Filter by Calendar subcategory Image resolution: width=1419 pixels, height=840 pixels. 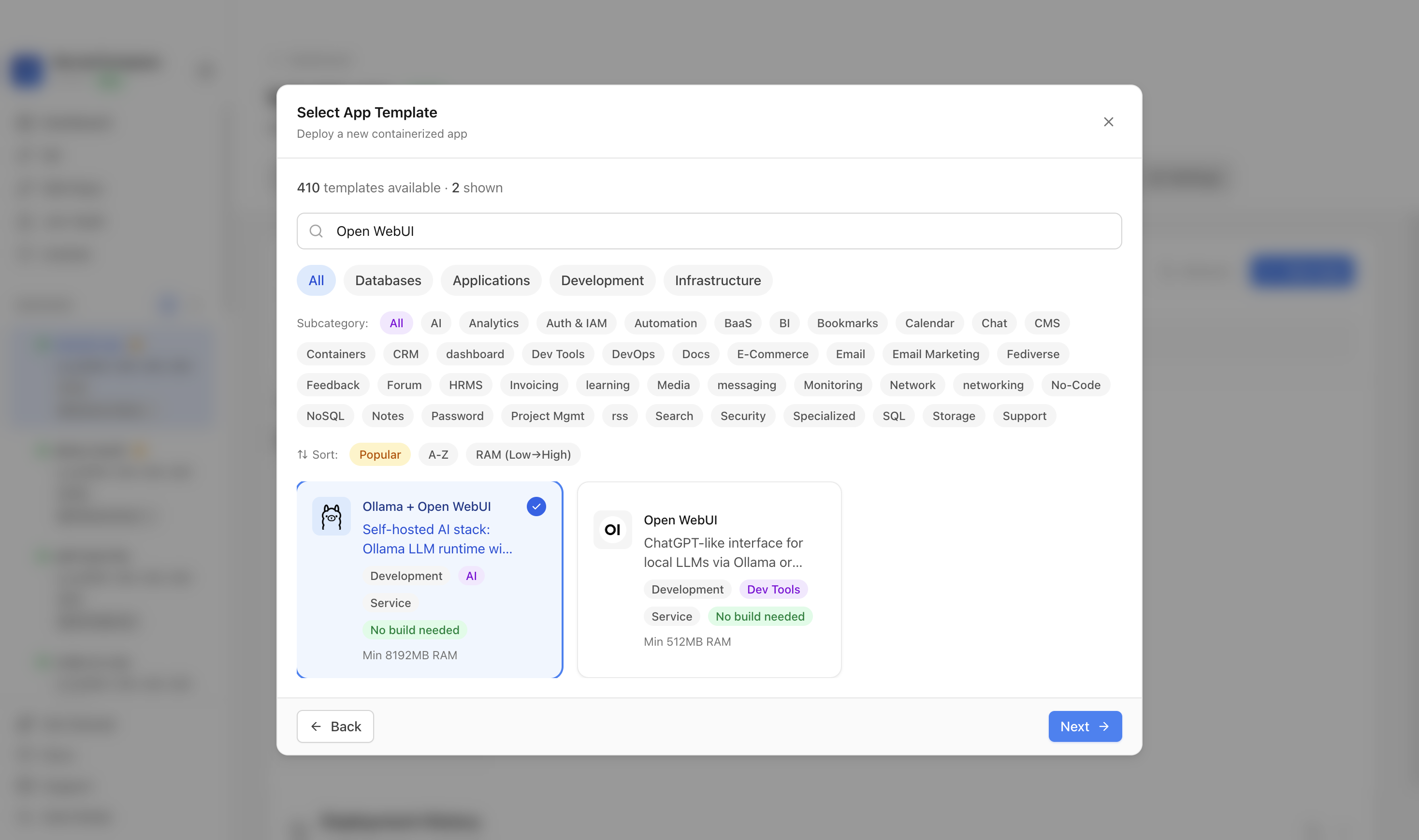(929, 323)
